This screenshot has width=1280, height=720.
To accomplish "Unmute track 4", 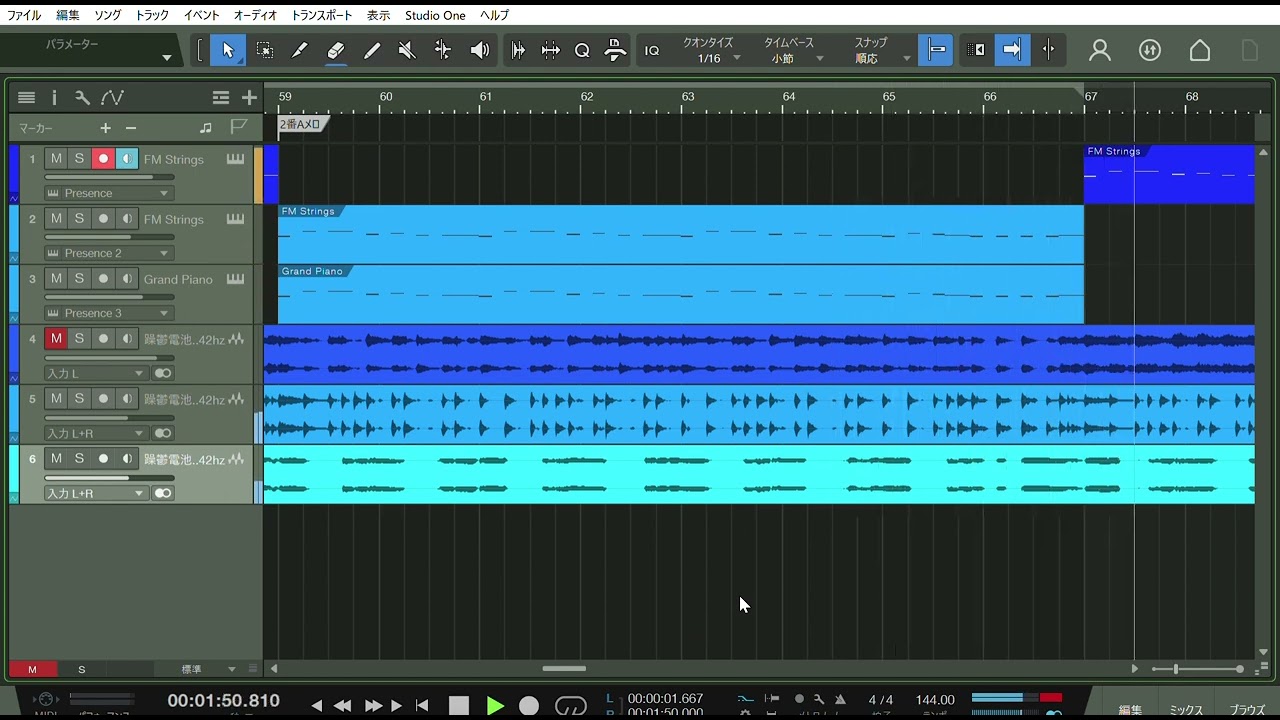I will [56, 339].
